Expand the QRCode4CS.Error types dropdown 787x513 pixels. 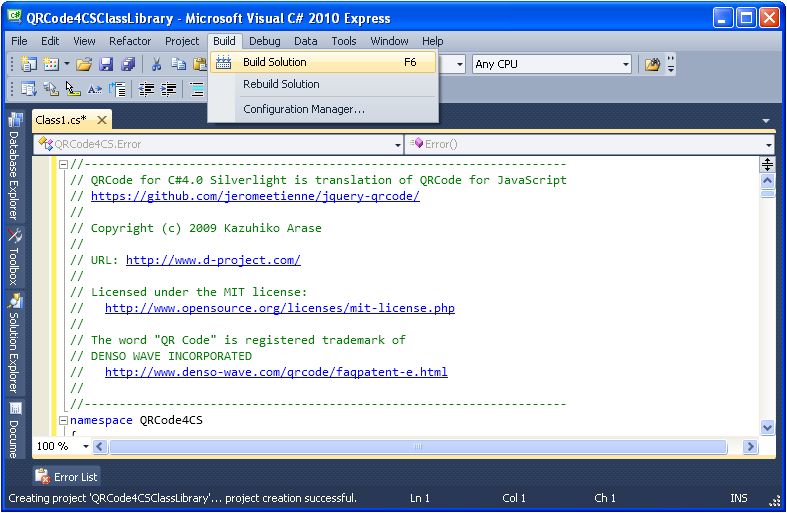coord(398,145)
